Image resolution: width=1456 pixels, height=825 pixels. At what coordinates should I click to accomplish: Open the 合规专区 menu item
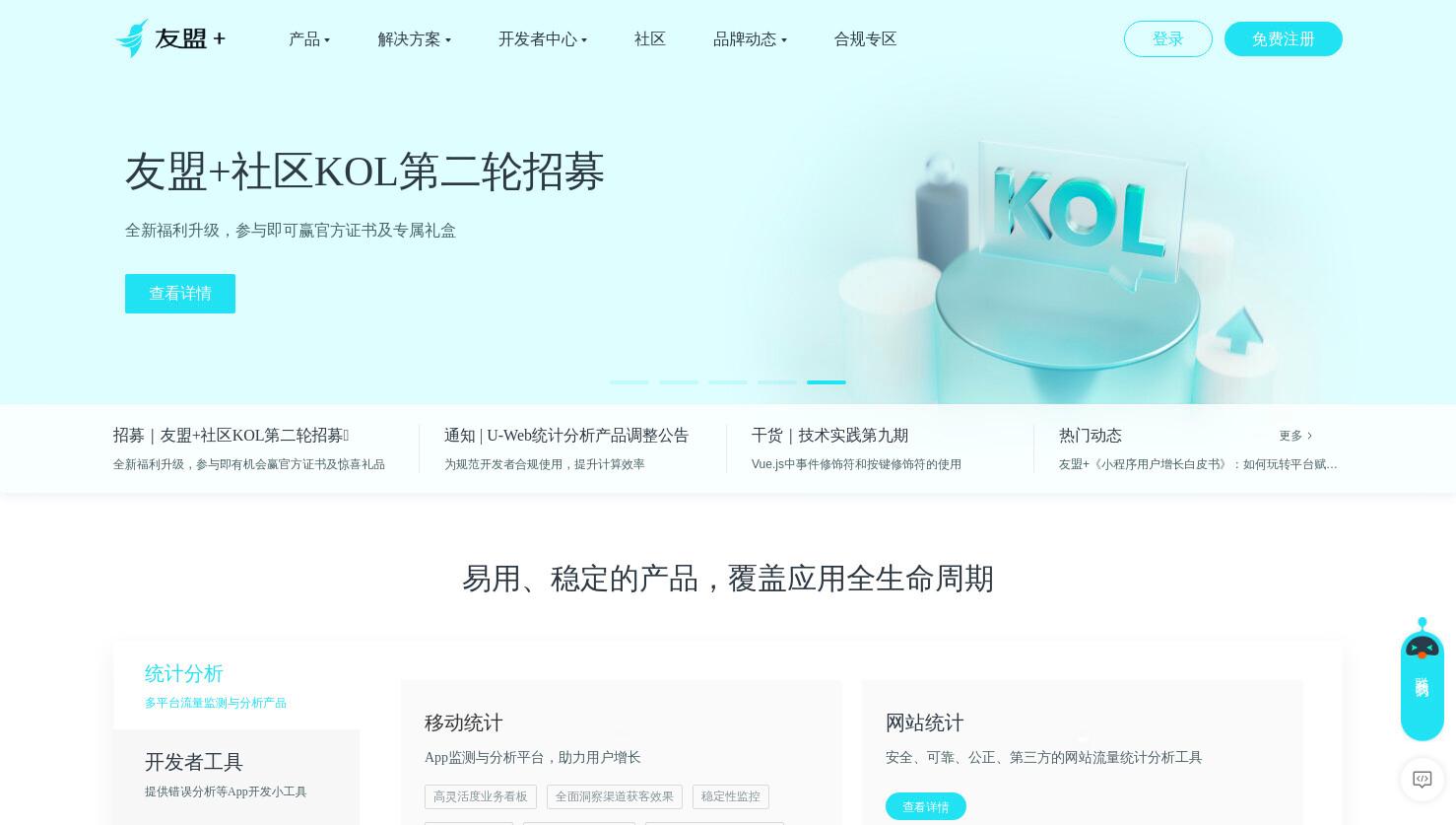(865, 39)
